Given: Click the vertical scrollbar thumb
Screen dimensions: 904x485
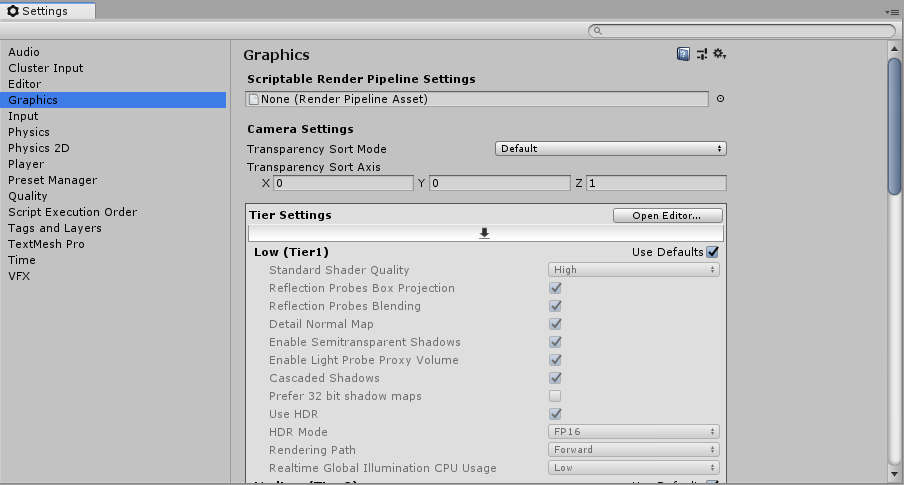Looking at the screenshot, I should point(894,126).
